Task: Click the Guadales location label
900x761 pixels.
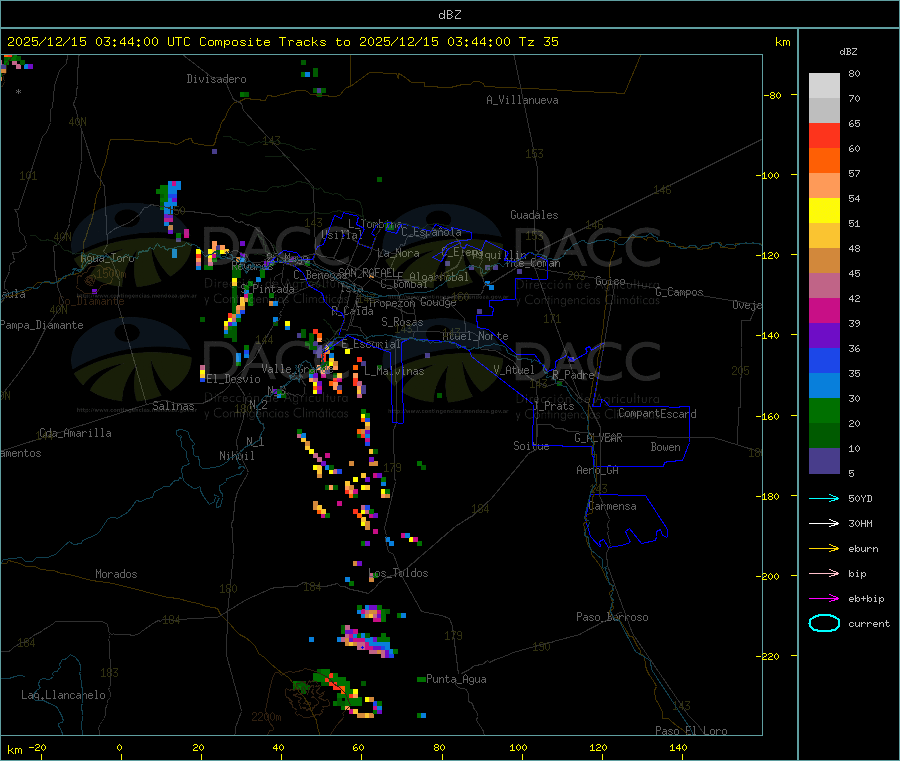Action: 534,215
